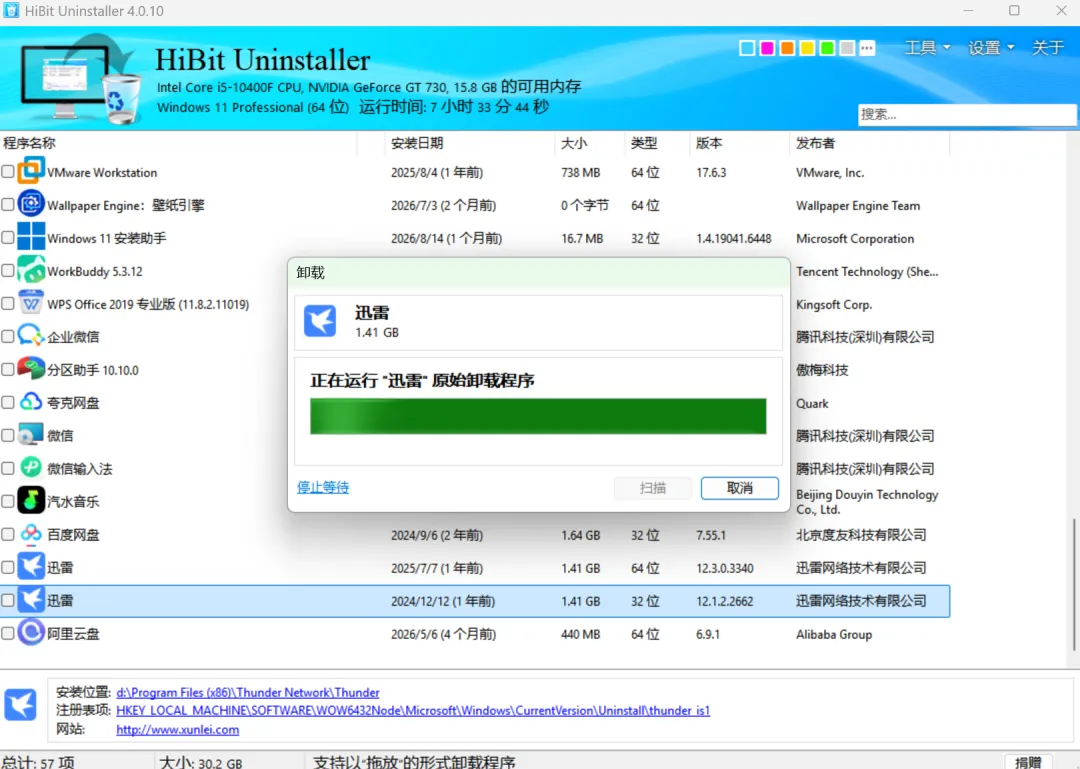Choose the magenta theme color swatch

coord(767,48)
